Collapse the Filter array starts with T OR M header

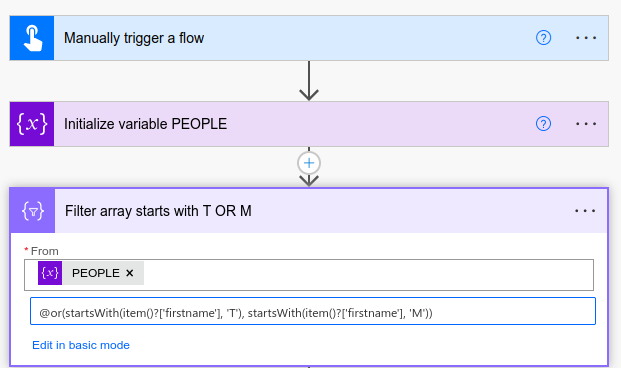point(309,211)
